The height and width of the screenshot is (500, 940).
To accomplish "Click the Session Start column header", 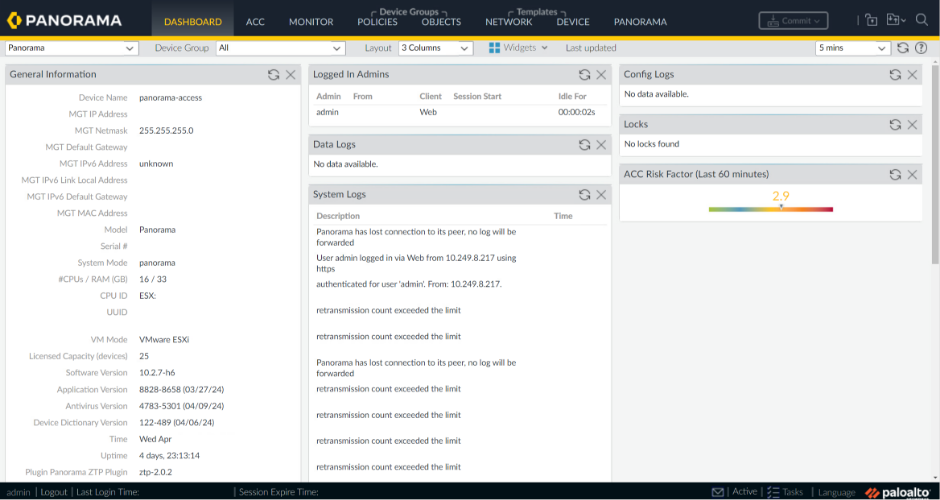I will pos(477,96).
